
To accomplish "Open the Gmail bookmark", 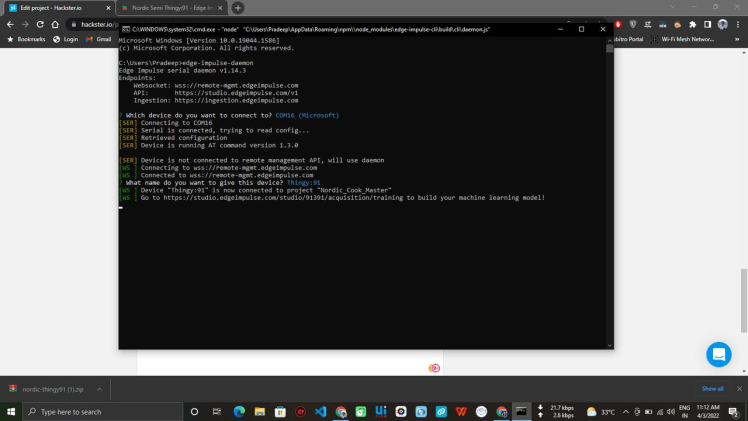I will (98, 39).
